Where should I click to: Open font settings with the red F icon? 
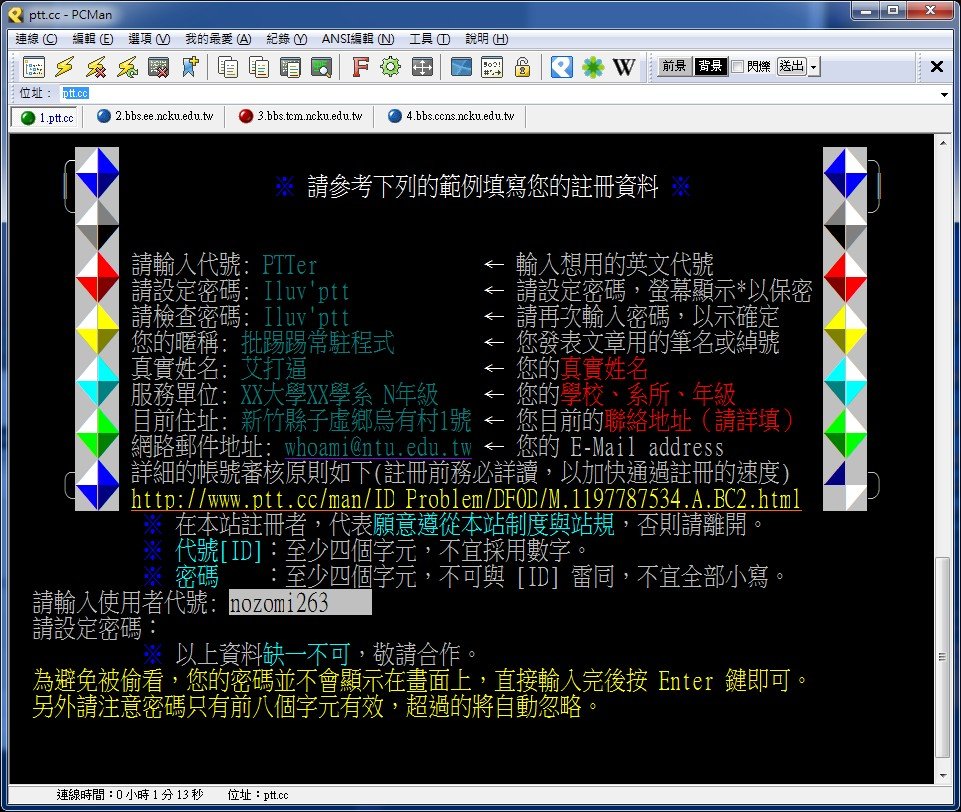[x=360, y=67]
